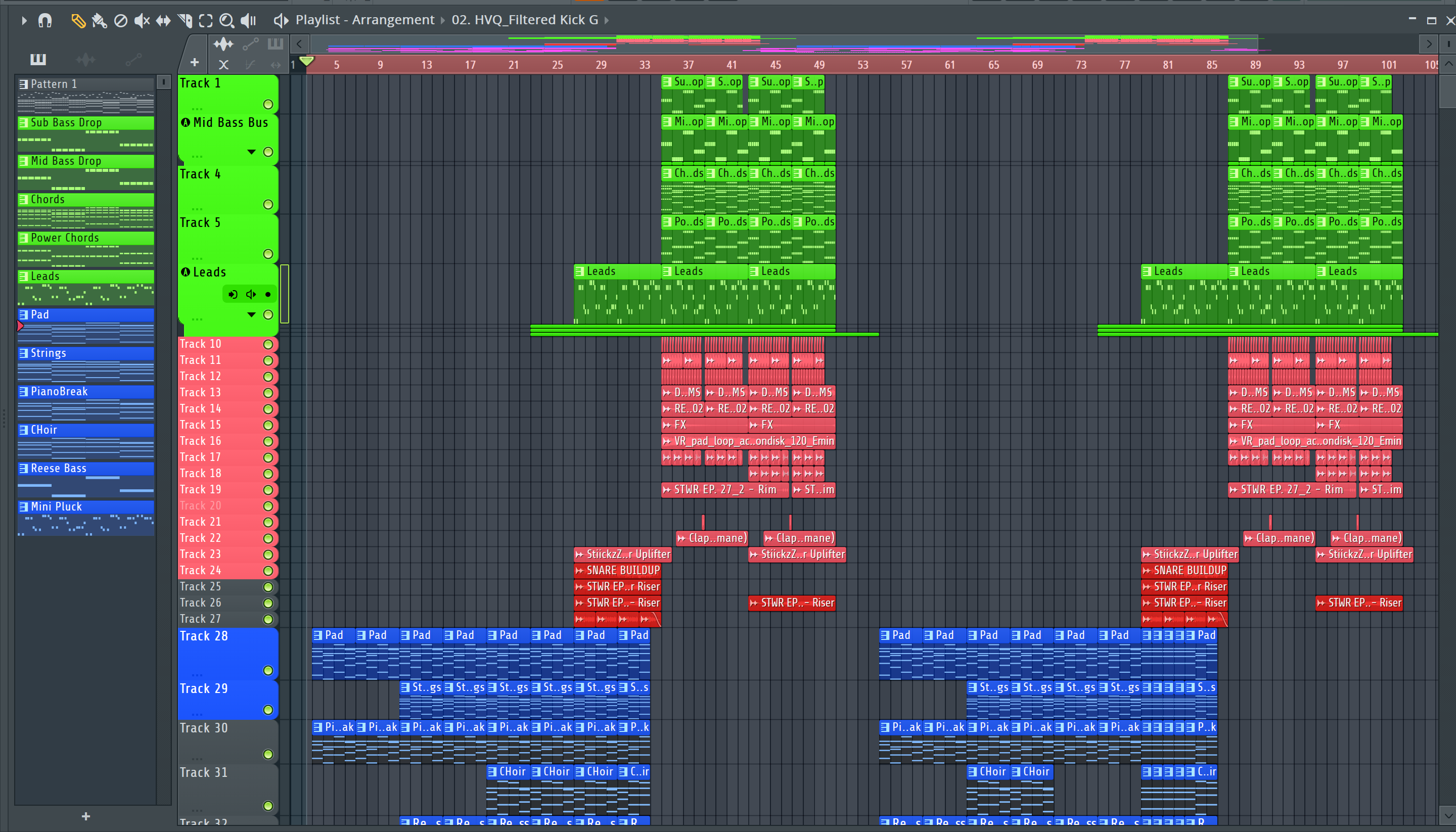Viewport: 1456px width, 832px height.
Task: Select the Slice blade tool
Action: click(185, 21)
